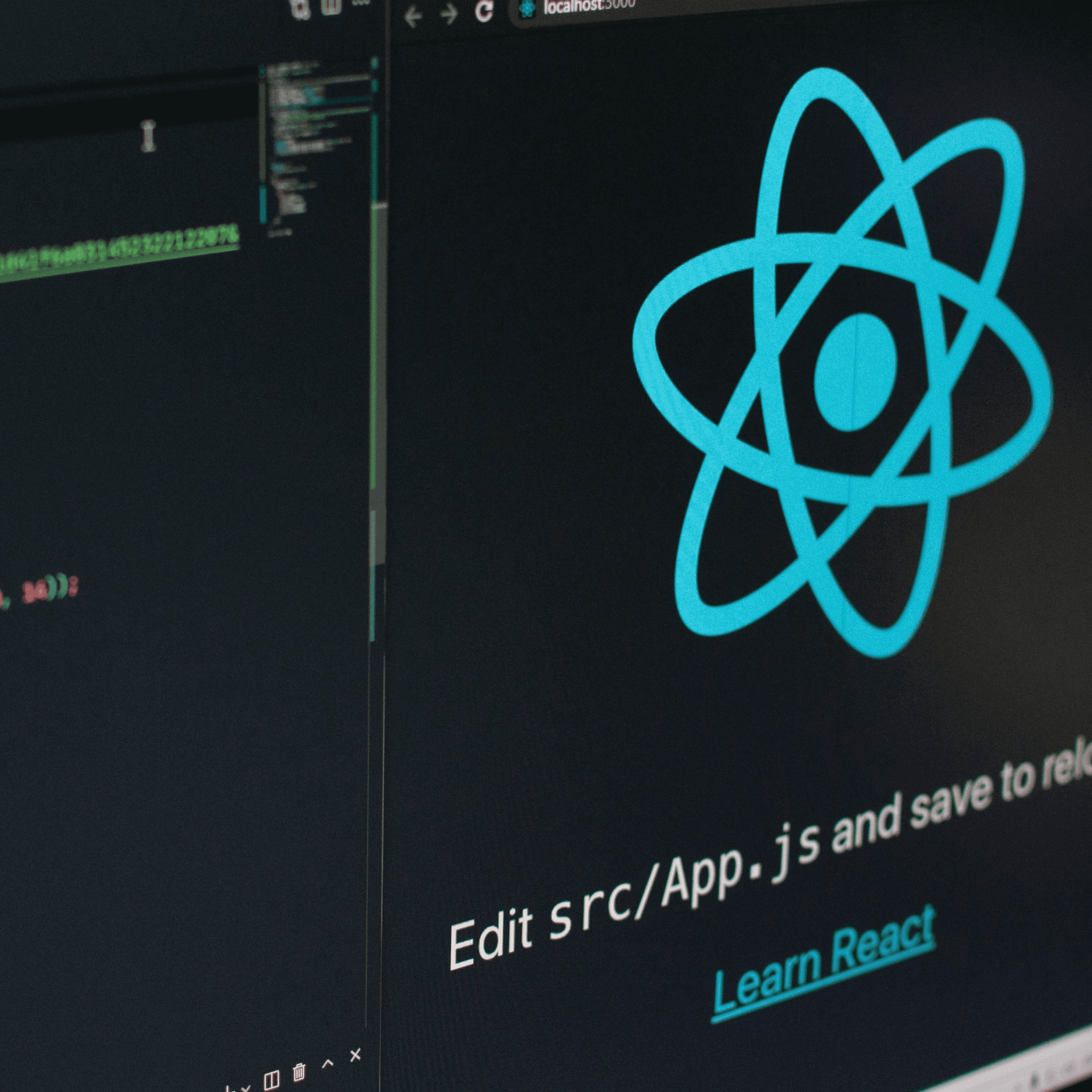Screen dimensions: 1092x1092
Task: Click the React favicon in address bar
Action: click(x=527, y=9)
